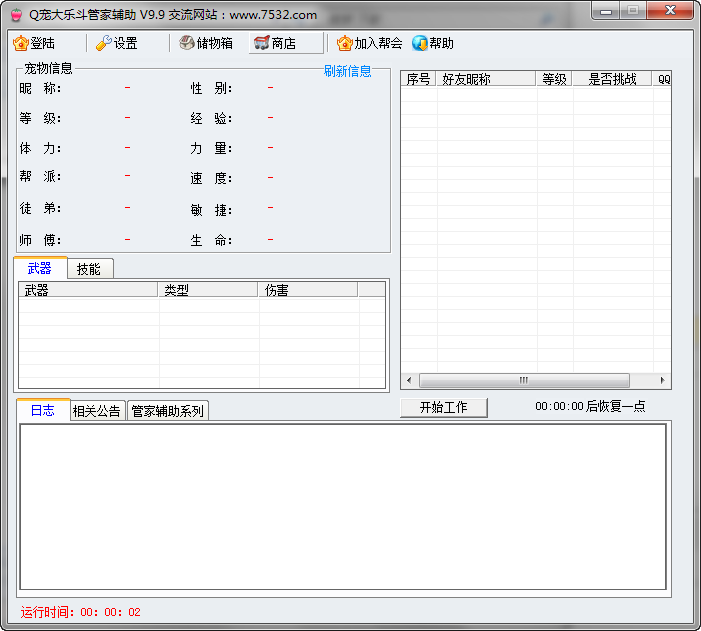Screen dimensions: 701x631
Task: Select the 日志 log tab
Action: 43,410
